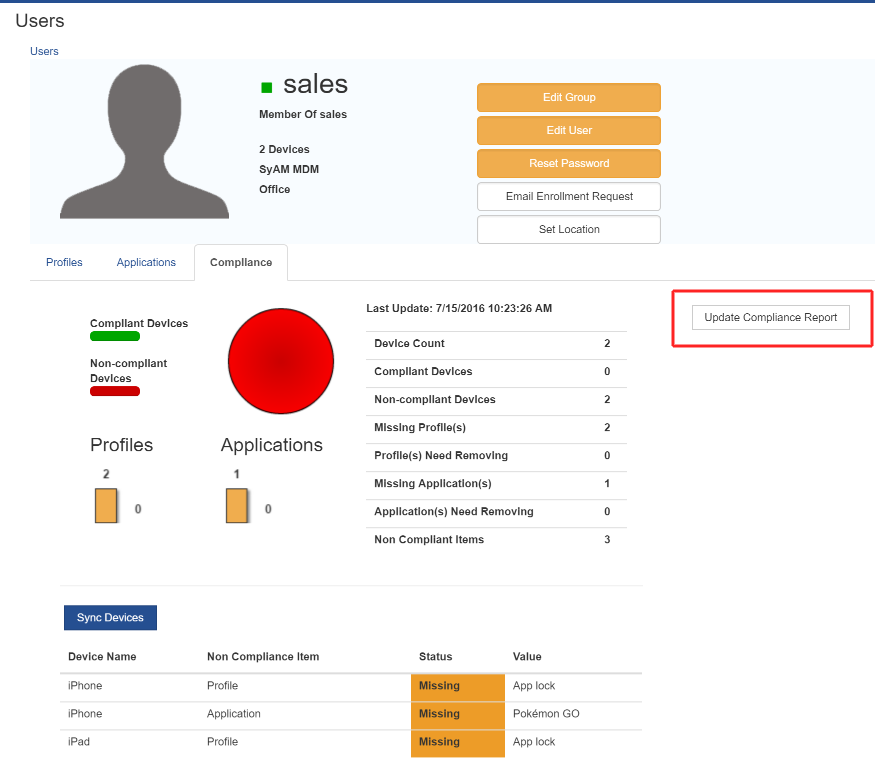Click the orange Profiles bar chart icon
The image size is (875, 779).
[x=106, y=506]
